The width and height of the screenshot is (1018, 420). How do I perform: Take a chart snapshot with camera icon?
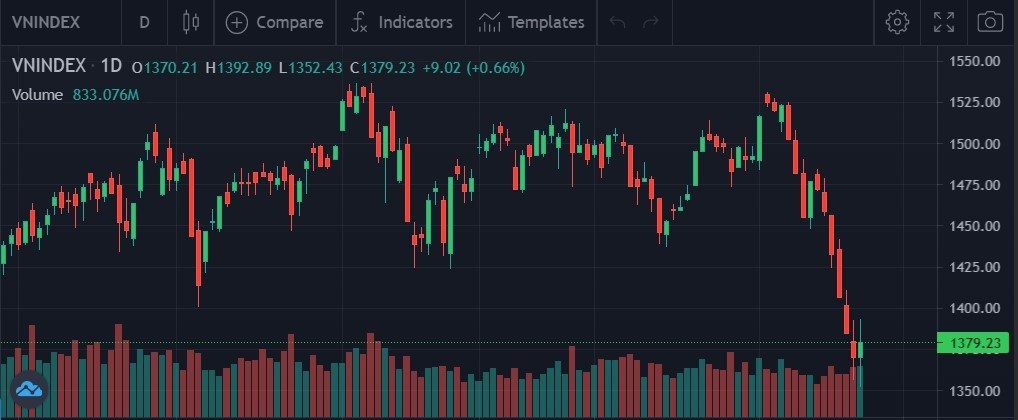point(990,22)
